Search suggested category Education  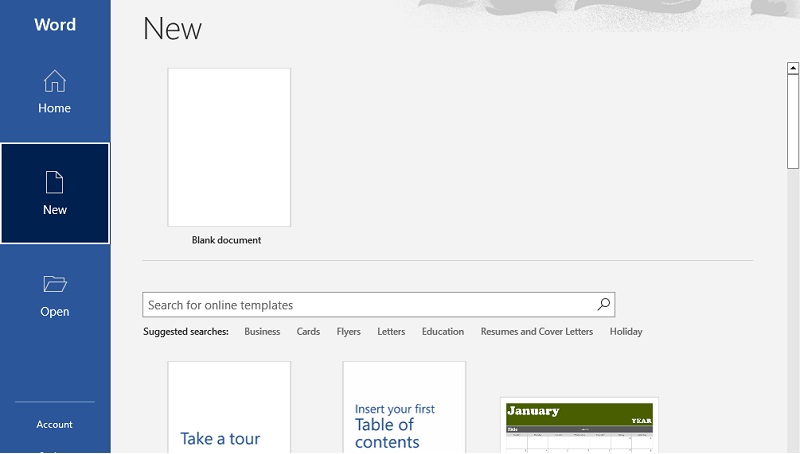tap(443, 332)
